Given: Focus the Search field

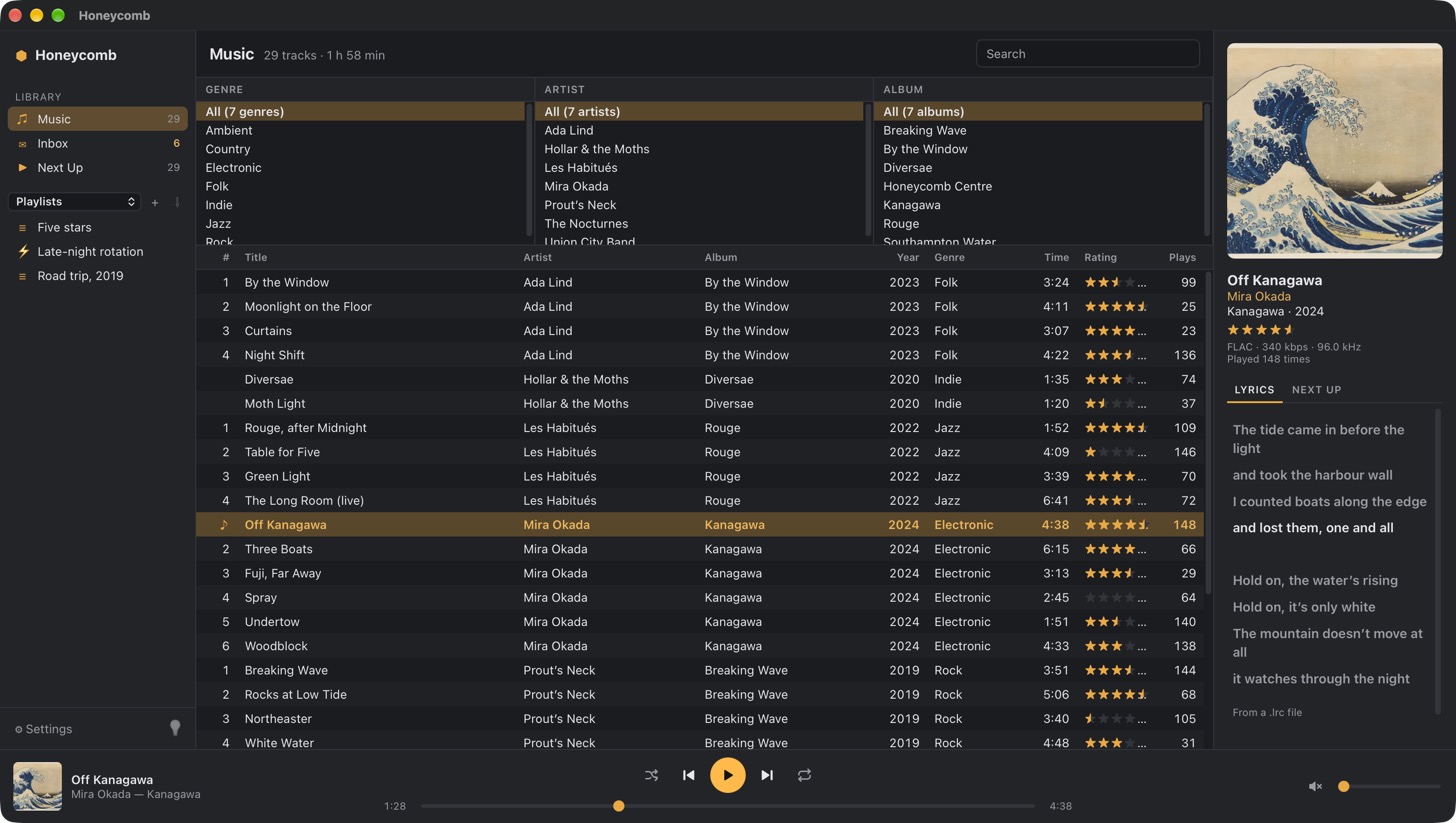Looking at the screenshot, I should [1087, 54].
